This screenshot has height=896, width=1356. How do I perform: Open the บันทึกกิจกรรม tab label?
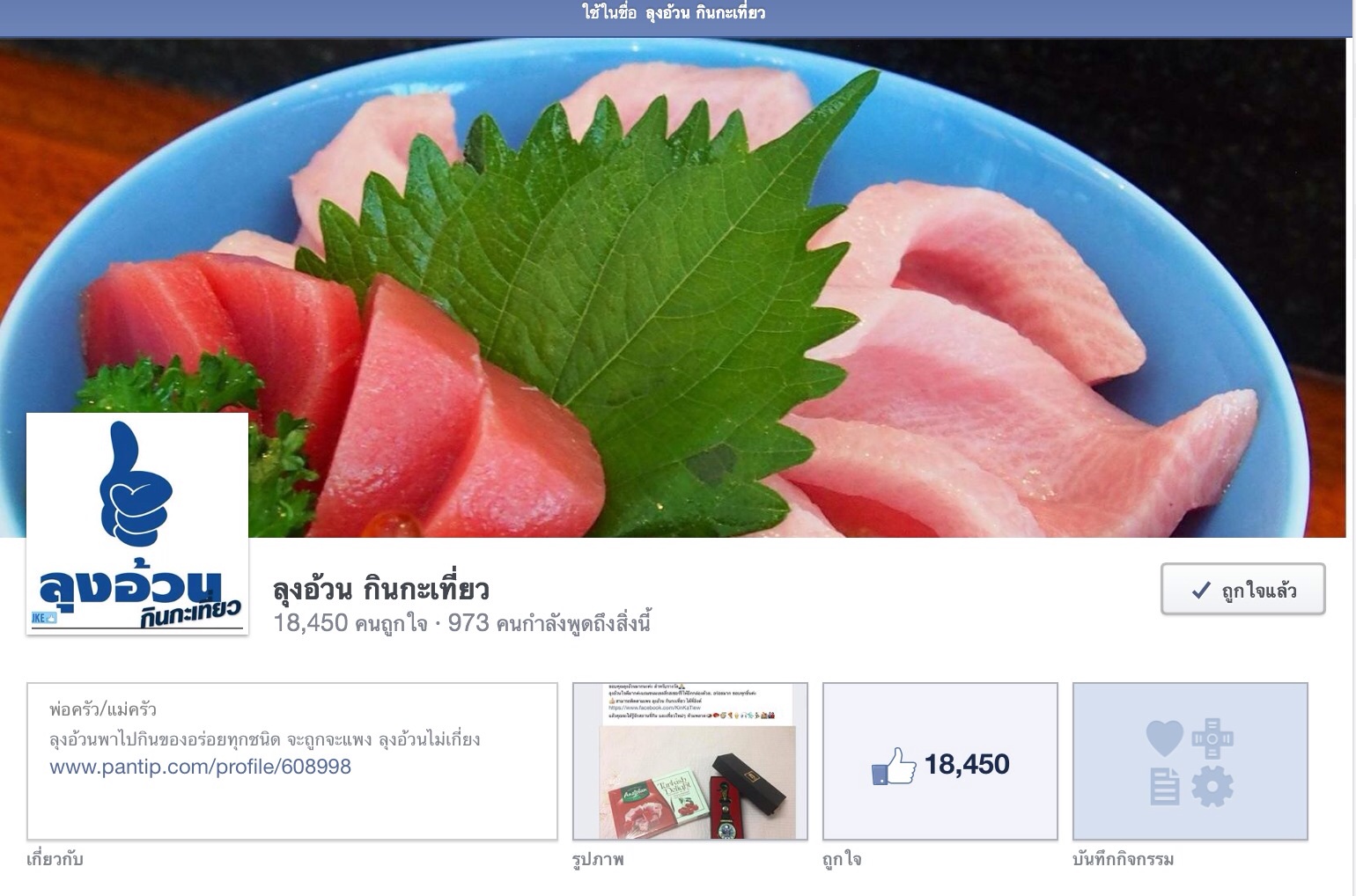(x=1123, y=859)
